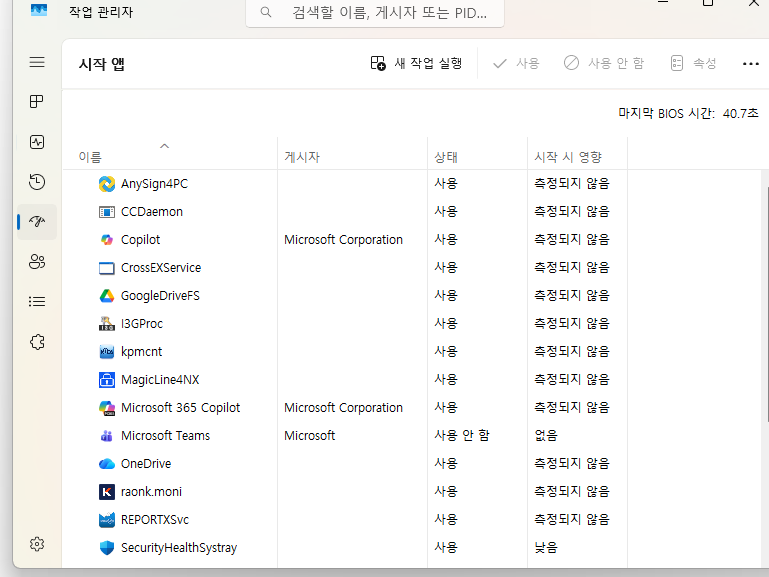Click the 시작 앱 page heading
The image size is (769, 577).
coord(102,64)
